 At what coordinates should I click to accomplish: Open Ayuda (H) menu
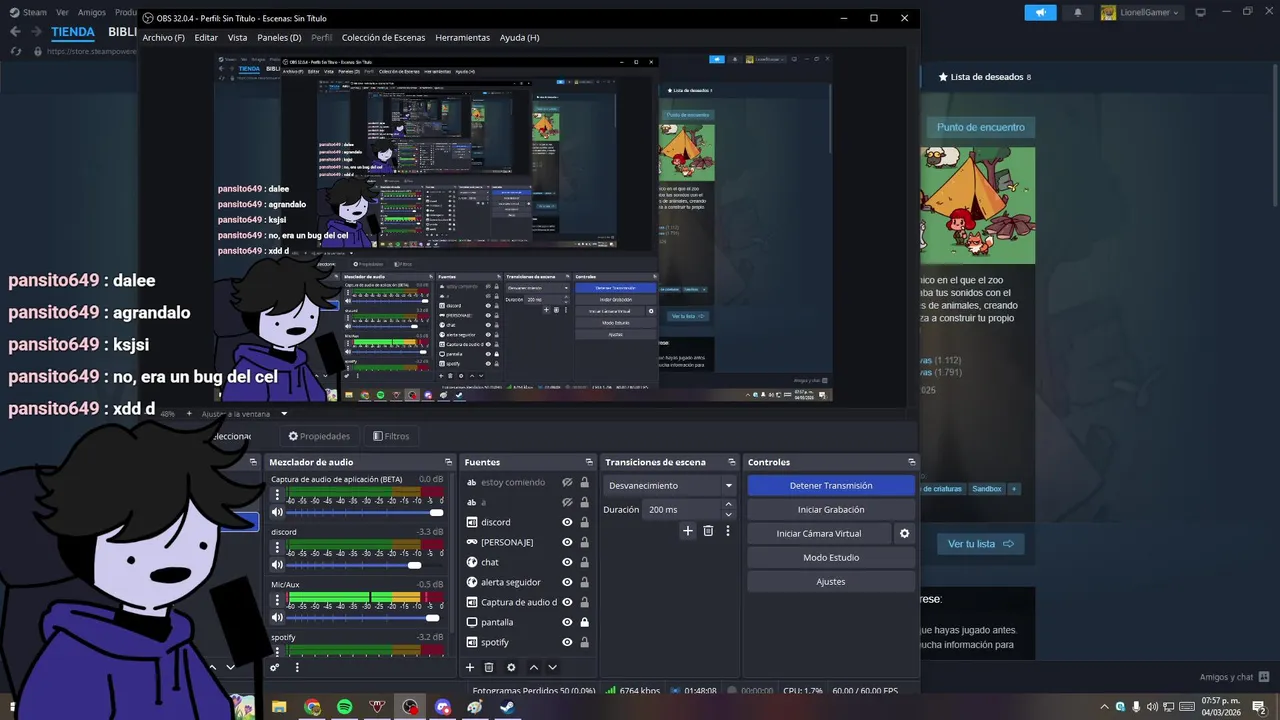click(519, 37)
